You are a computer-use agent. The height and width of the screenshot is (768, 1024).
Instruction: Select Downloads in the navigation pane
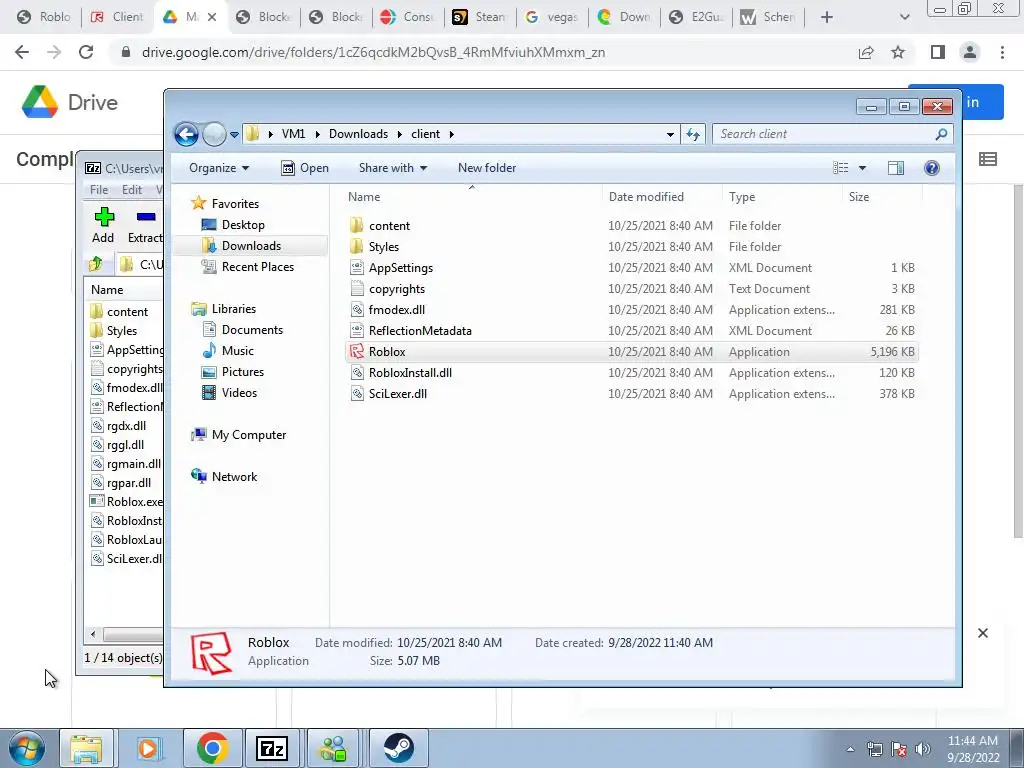[251, 246]
